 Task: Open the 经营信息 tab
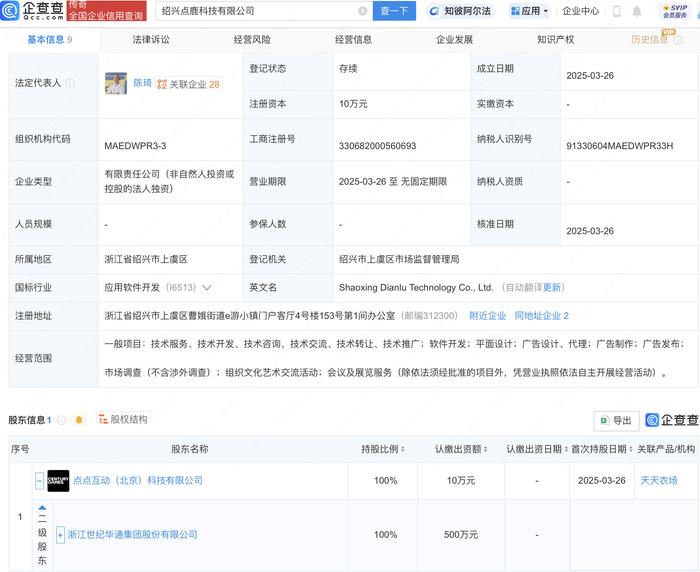(353, 40)
